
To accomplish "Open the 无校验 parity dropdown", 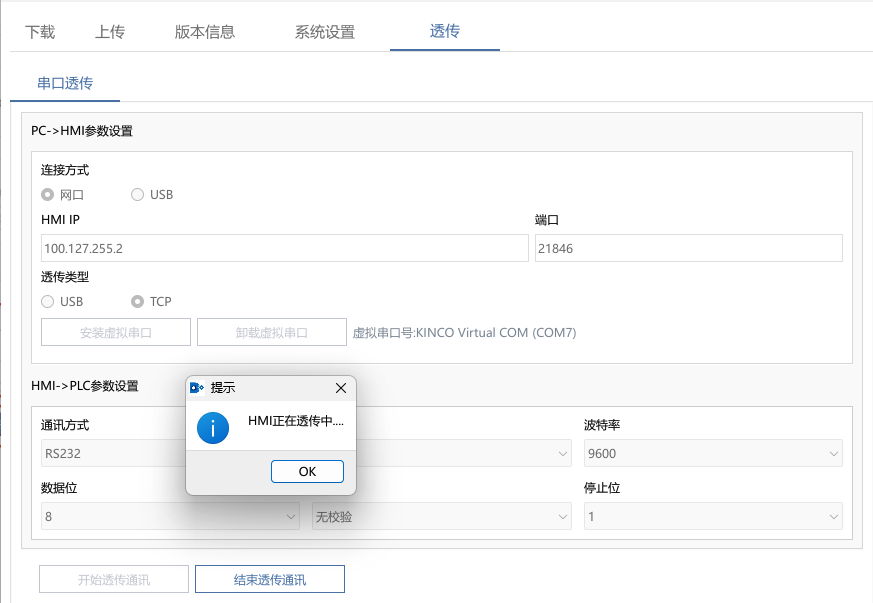I will [442, 516].
